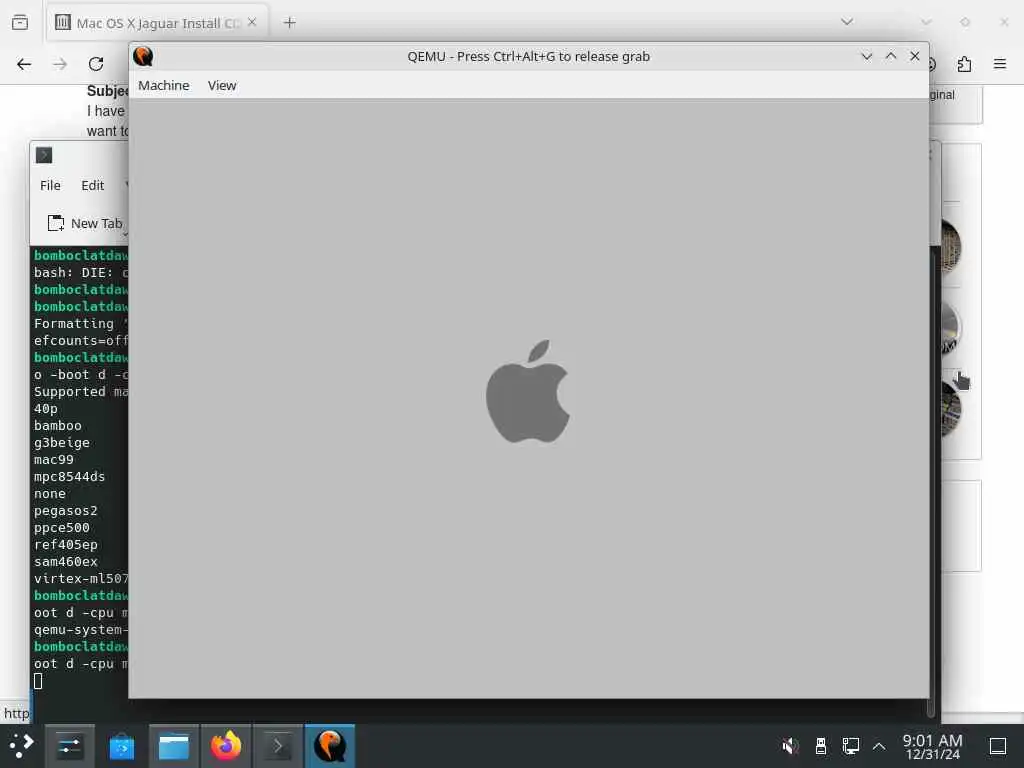Click the show desktop button in the panel
This screenshot has width=1024, height=768.
tap(998, 746)
